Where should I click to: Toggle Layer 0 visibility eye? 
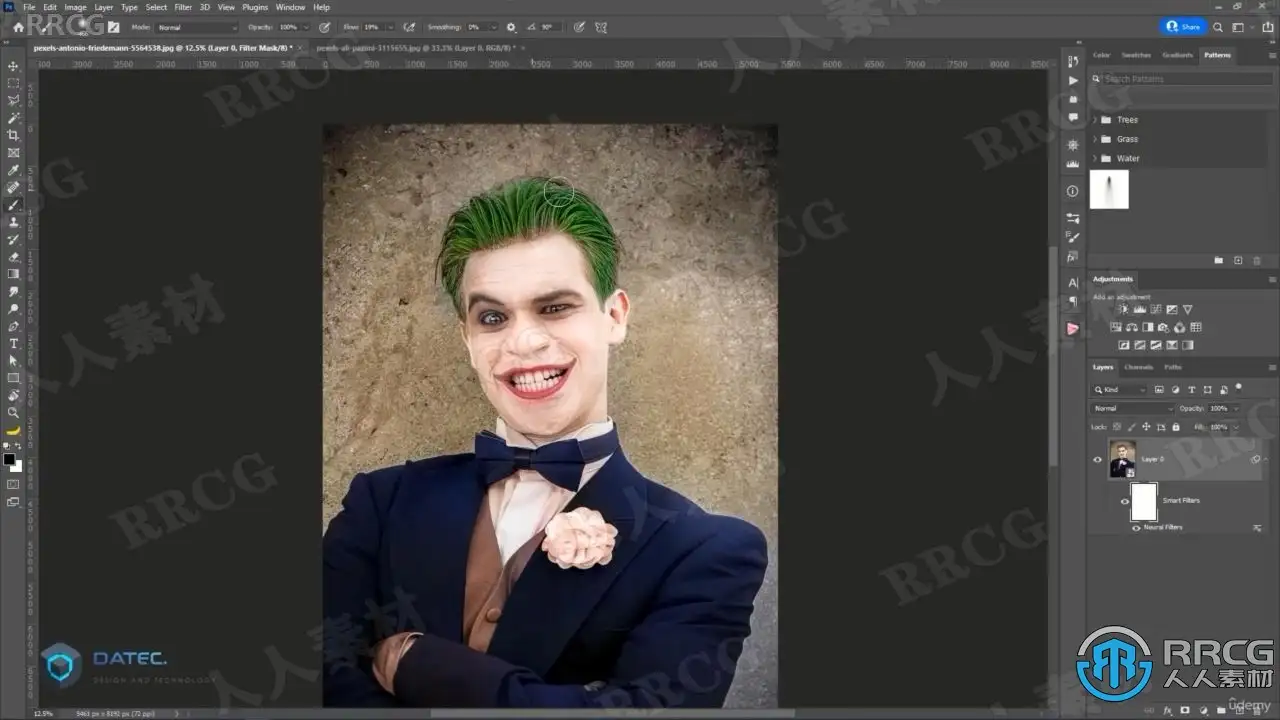[1097, 460]
